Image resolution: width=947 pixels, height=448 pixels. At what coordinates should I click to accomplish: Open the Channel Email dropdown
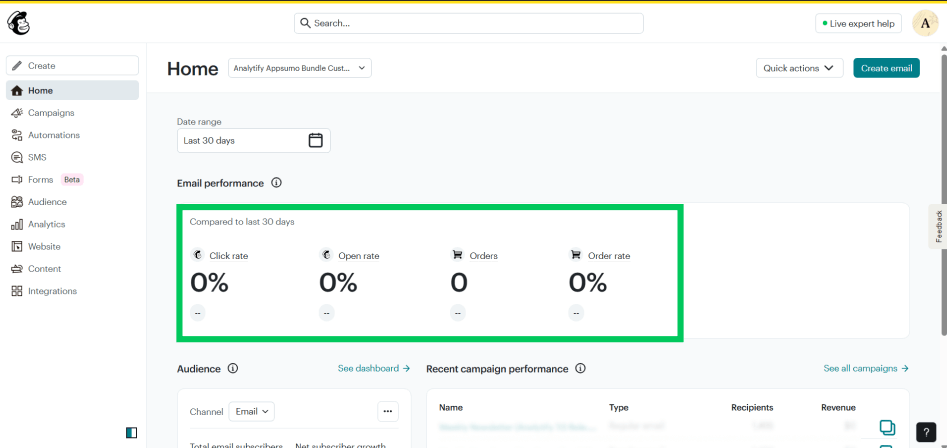252,412
